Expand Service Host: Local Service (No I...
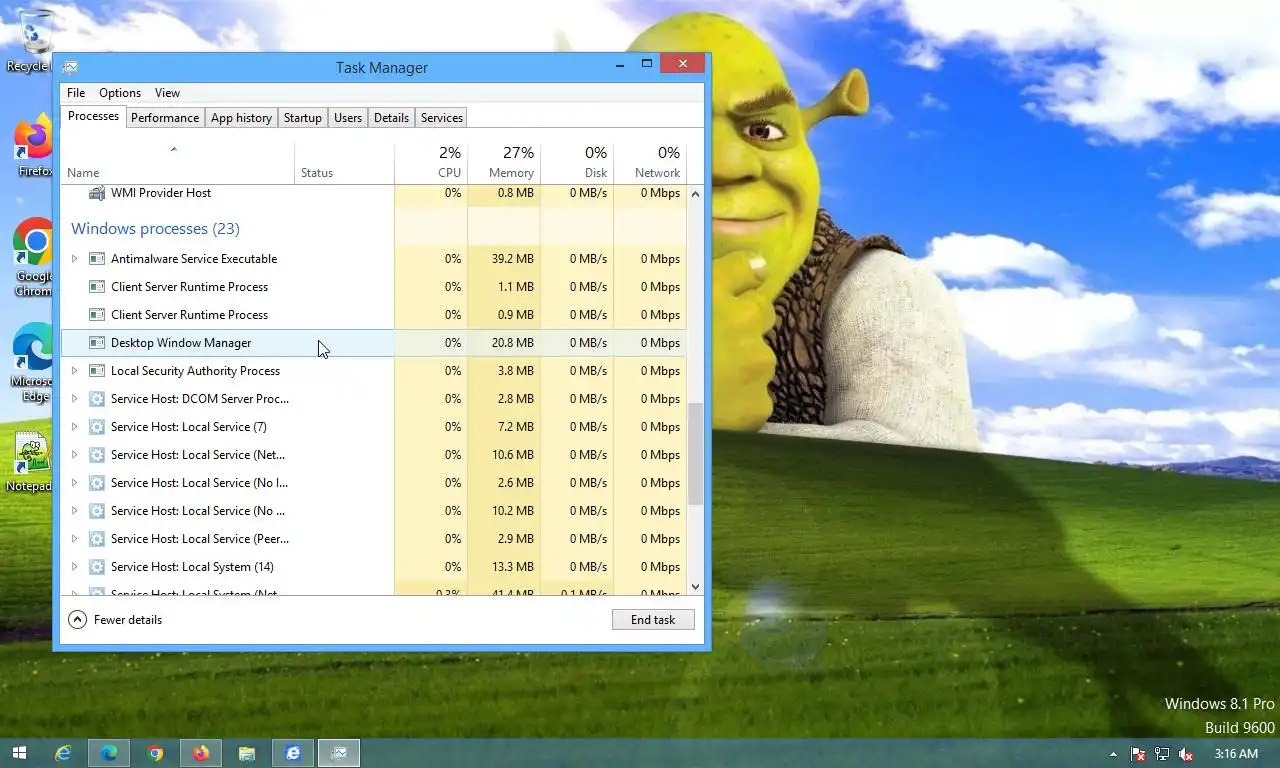This screenshot has height=768, width=1280. point(74,483)
